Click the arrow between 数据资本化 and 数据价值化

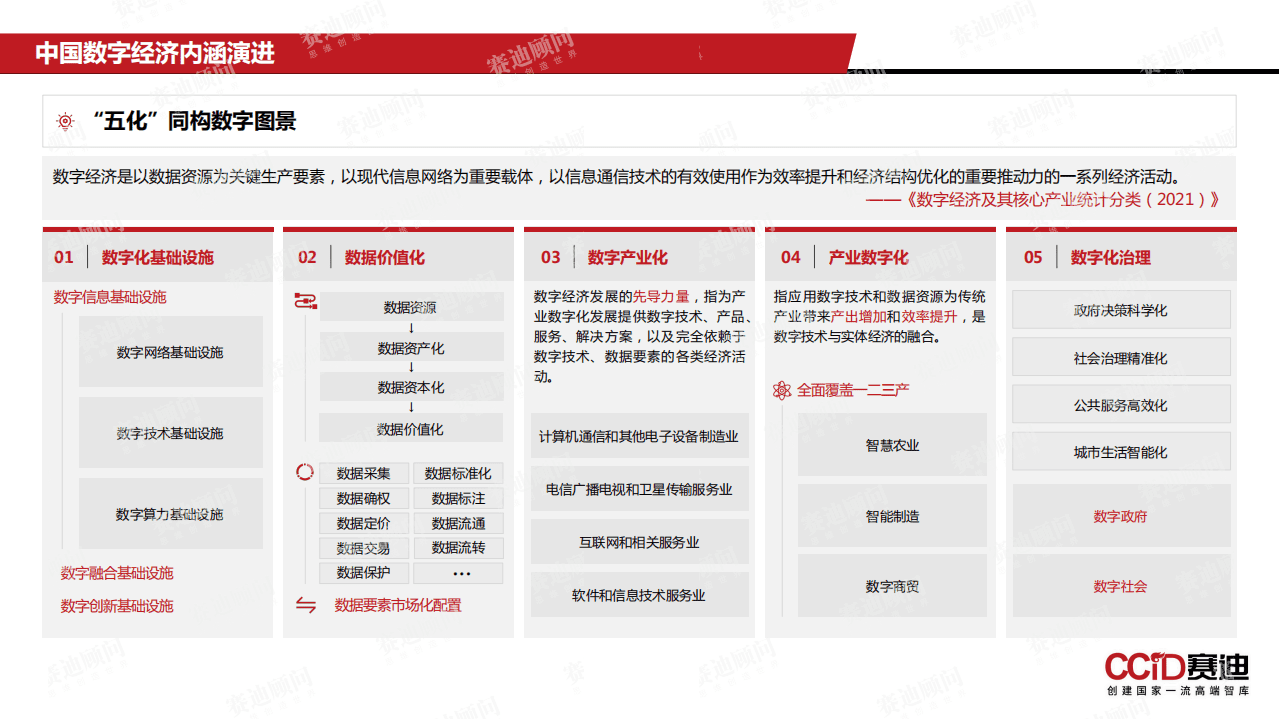pyautogui.click(x=409, y=409)
